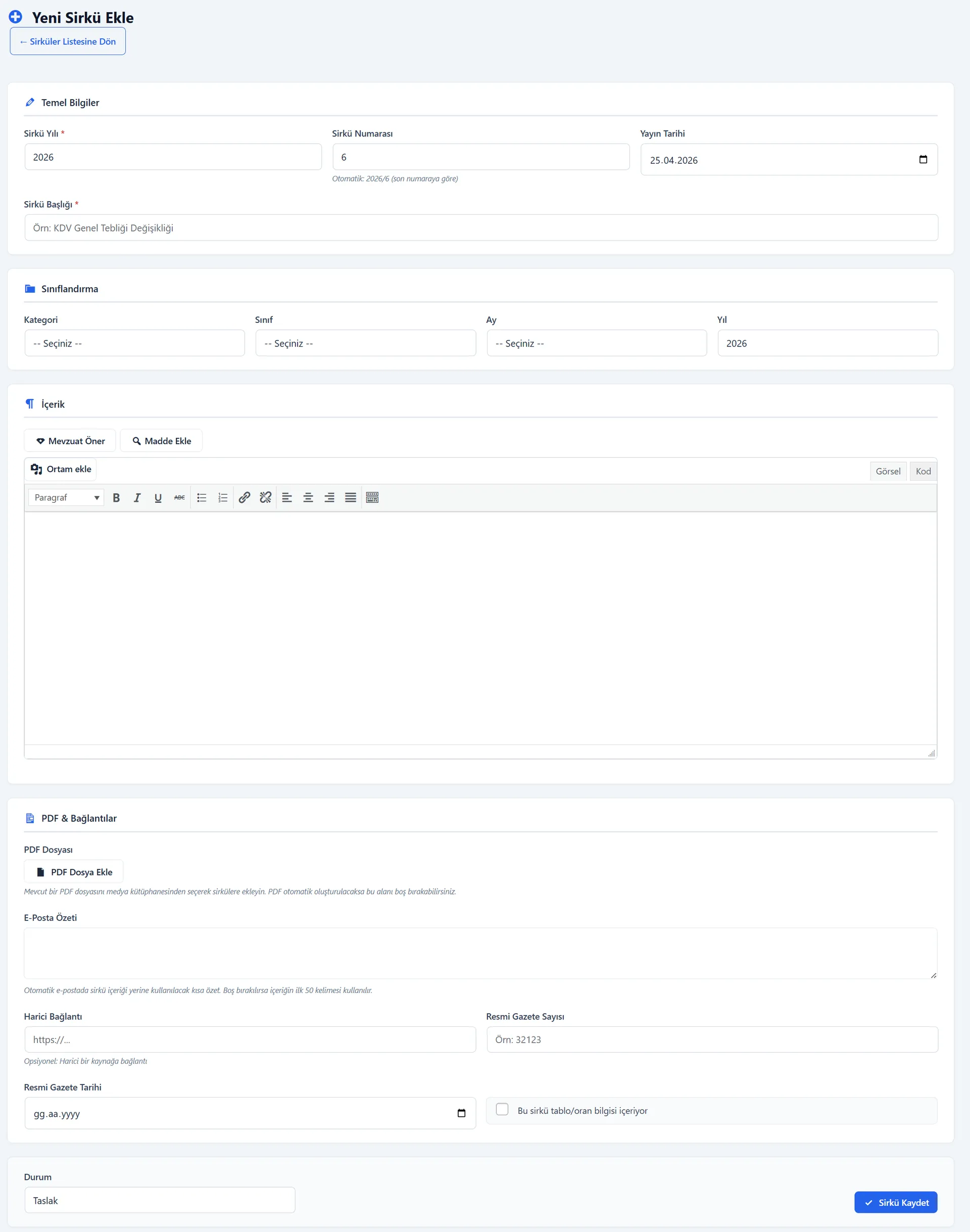The height and width of the screenshot is (1232, 970).
Task: Switch editor to Kod tab
Action: [x=923, y=471]
